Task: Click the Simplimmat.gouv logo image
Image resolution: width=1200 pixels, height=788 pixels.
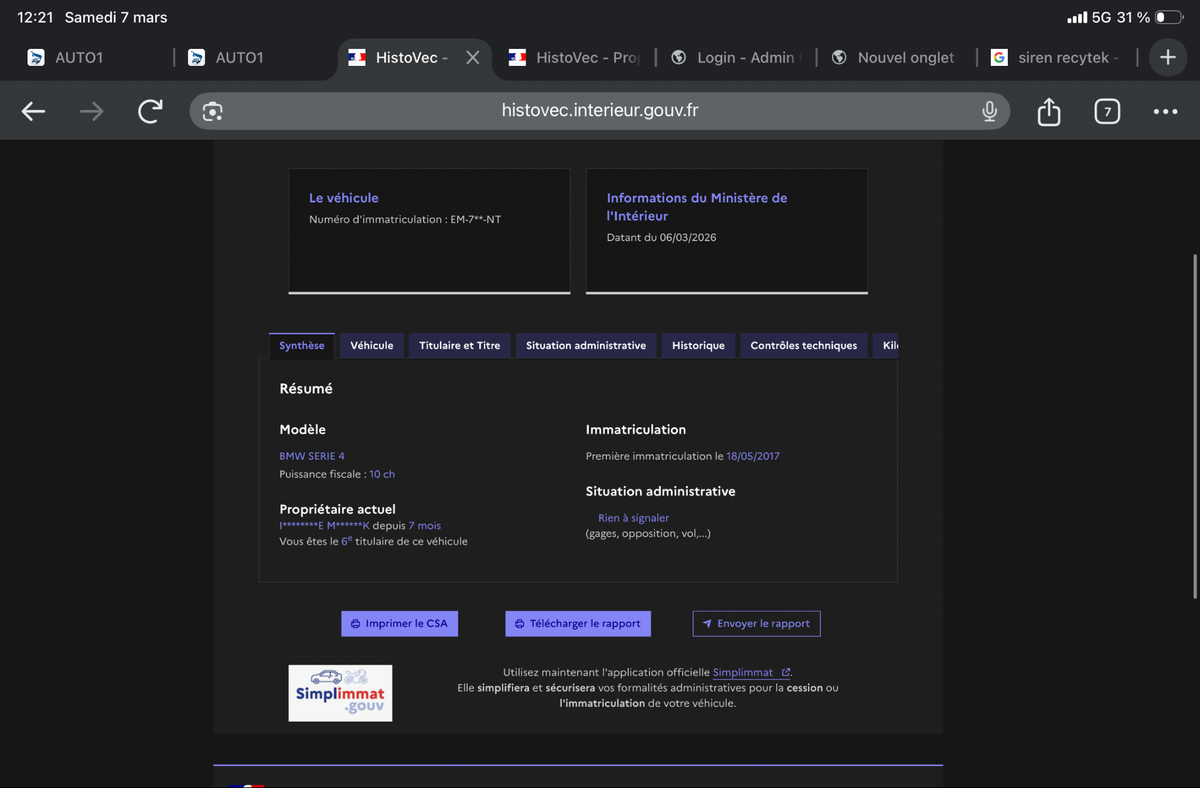Action: [x=340, y=693]
